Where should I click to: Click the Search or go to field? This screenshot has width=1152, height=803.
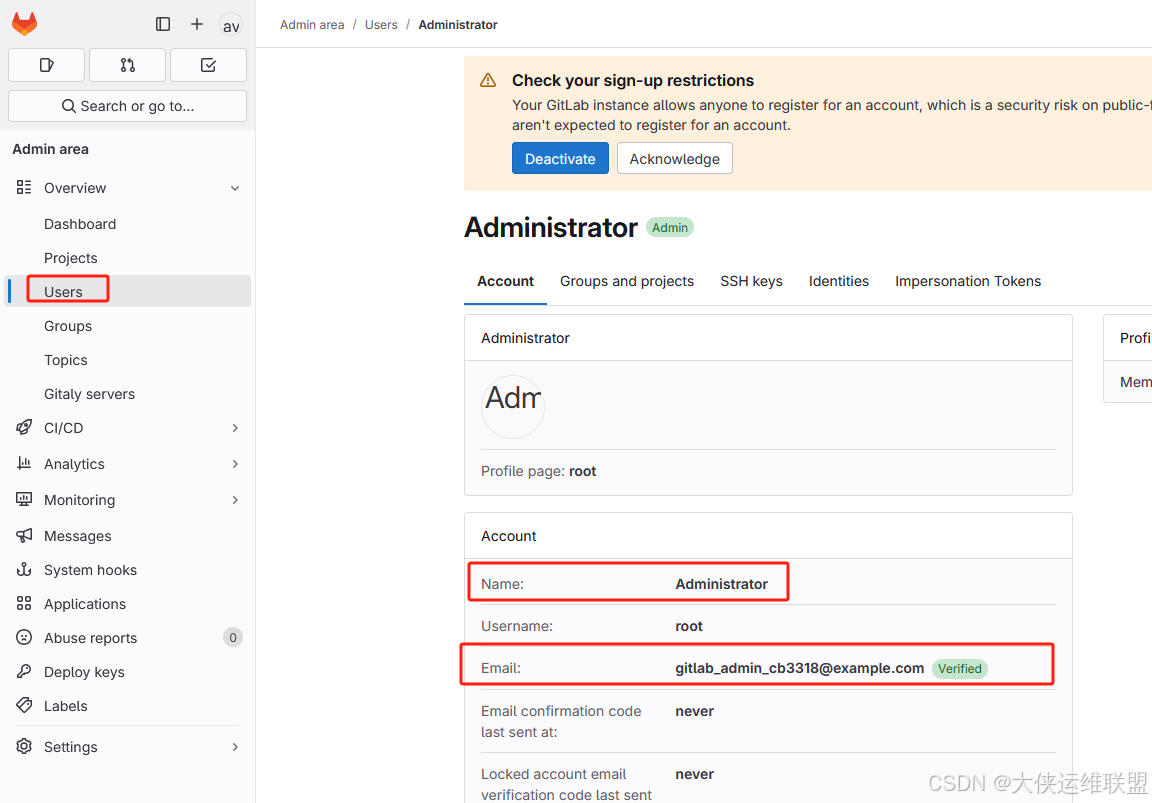pos(127,106)
